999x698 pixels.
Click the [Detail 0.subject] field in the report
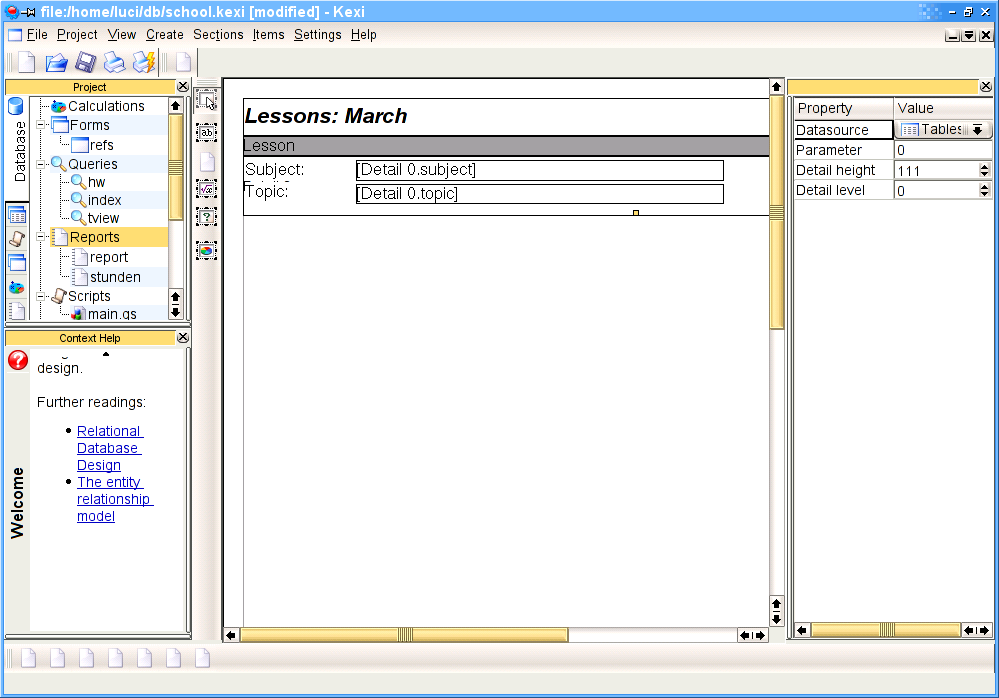pyautogui.click(x=539, y=170)
